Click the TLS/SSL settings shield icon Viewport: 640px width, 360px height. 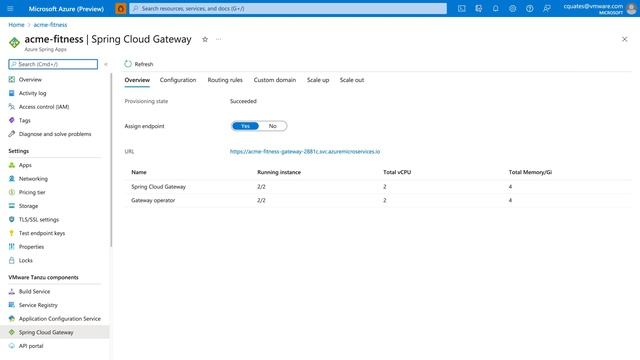click(x=11, y=219)
